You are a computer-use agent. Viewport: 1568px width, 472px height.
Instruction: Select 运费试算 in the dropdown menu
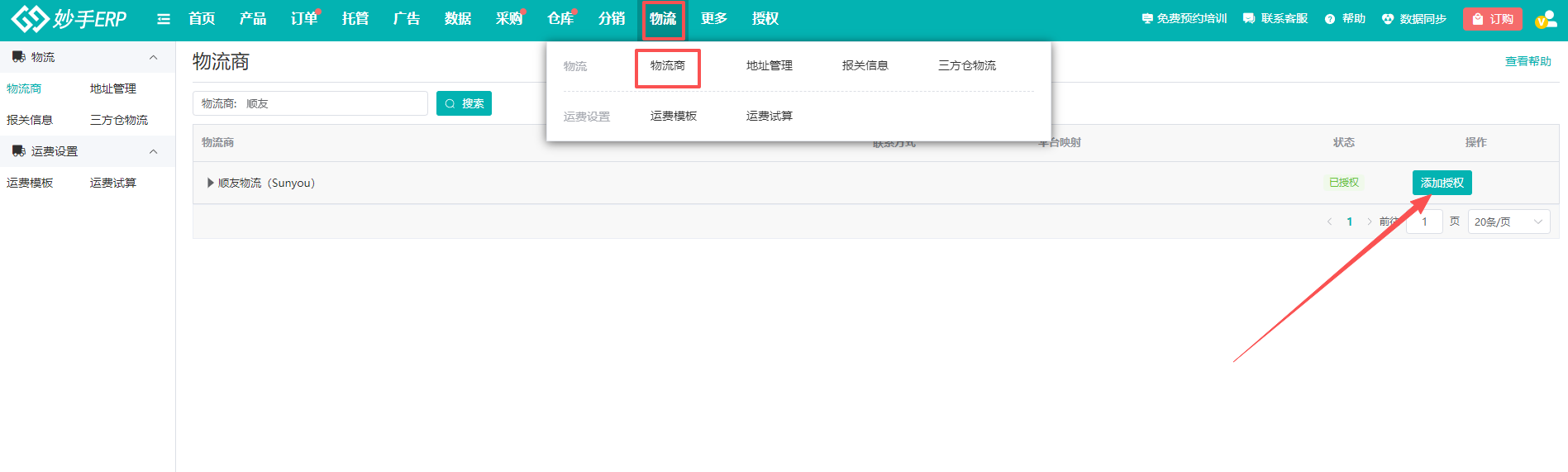[770, 116]
